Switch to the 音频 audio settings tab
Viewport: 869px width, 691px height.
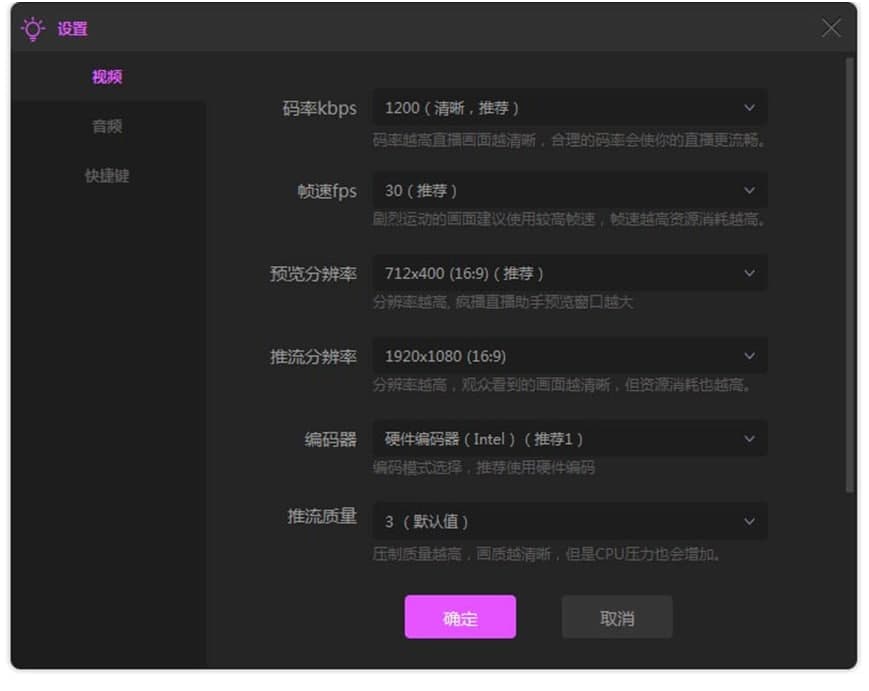pyautogui.click(x=107, y=126)
